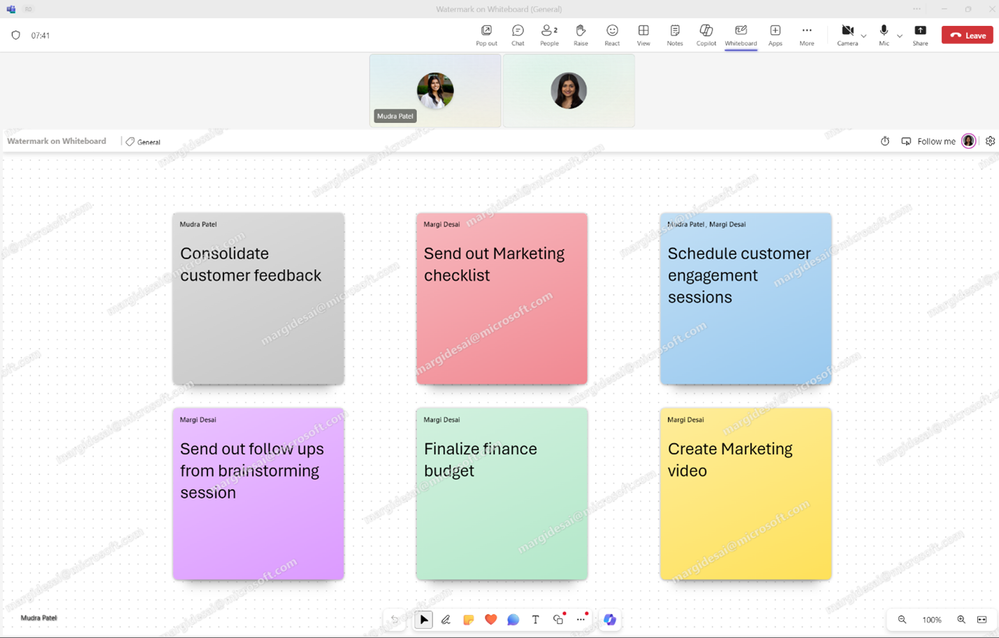Select the Create Marketing video note
Image resolution: width=999 pixels, height=638 pixels.
(x=745, y=494)
